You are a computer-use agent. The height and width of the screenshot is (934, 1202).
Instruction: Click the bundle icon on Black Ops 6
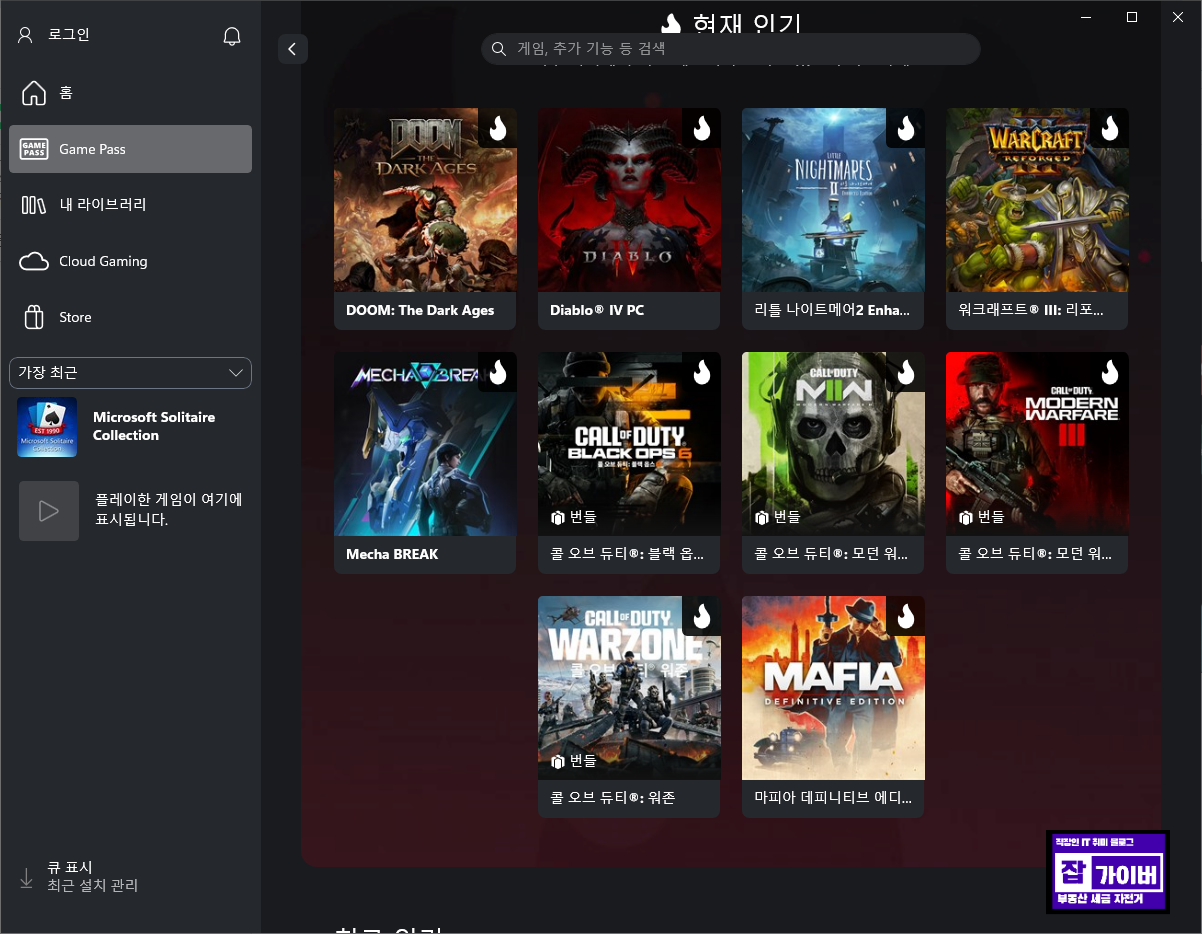pyautogui.click(x=558, y=518)
